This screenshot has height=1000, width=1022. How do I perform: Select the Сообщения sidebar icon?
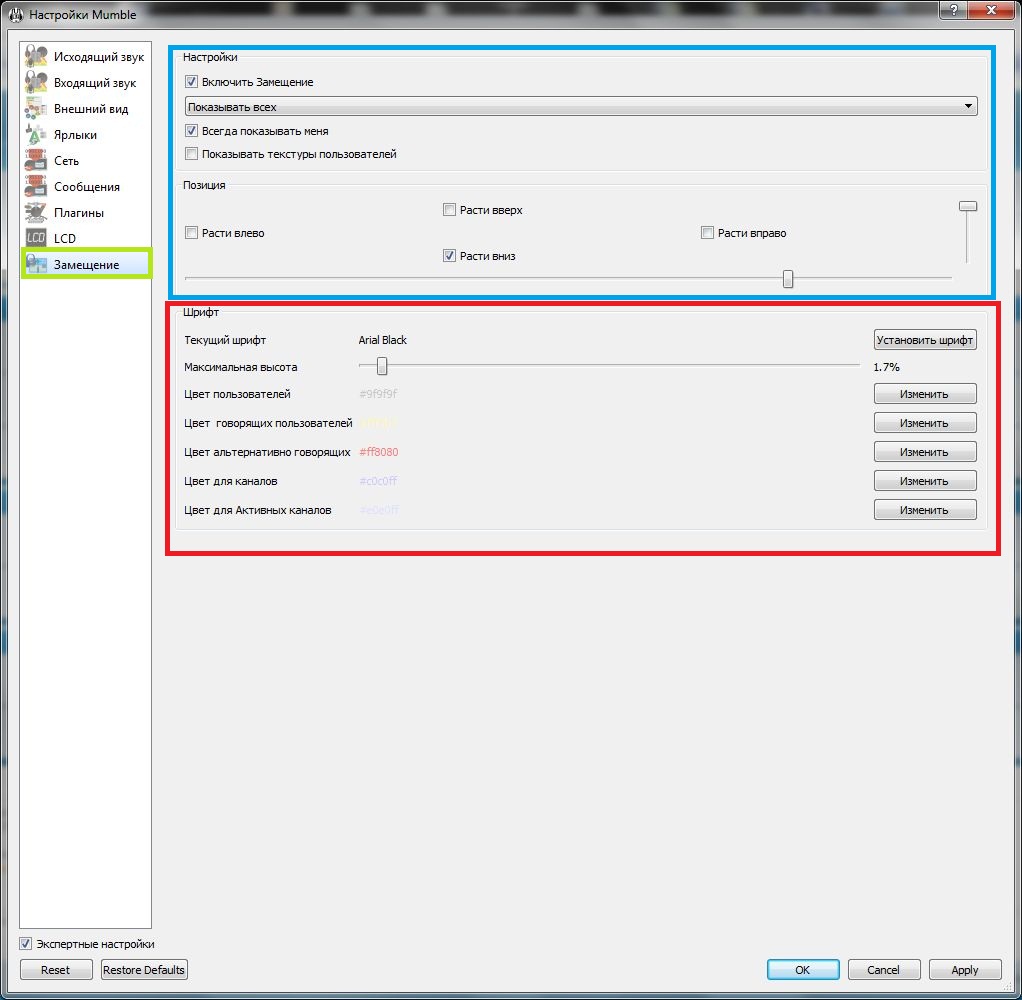tap(36, 187)
